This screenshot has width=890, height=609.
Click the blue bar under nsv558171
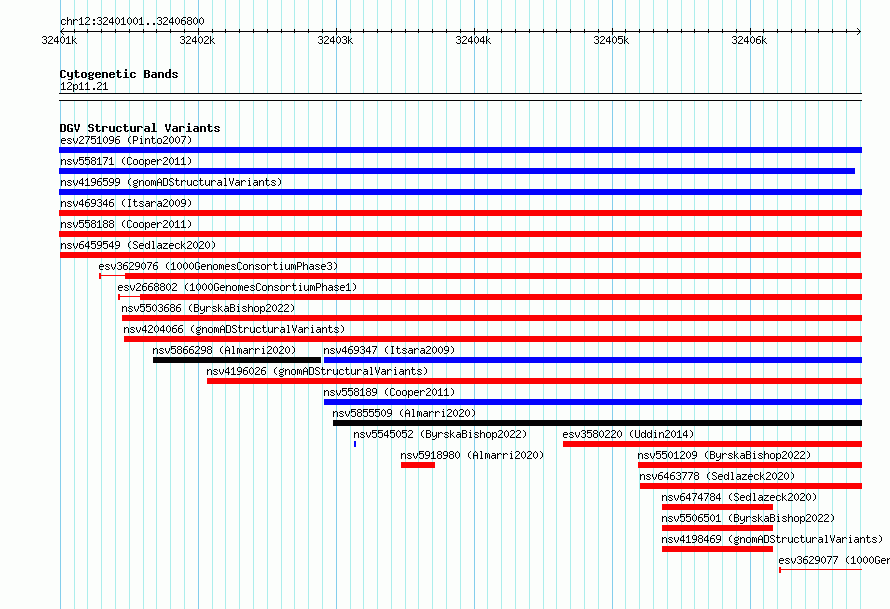point(457,171)
